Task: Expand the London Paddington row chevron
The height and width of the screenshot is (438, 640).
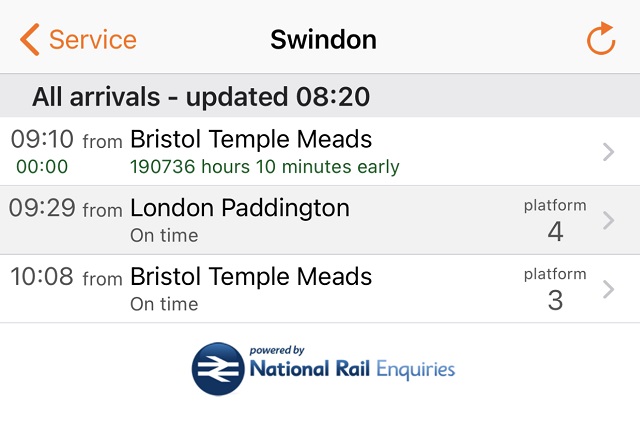Action: click(609, 220)
